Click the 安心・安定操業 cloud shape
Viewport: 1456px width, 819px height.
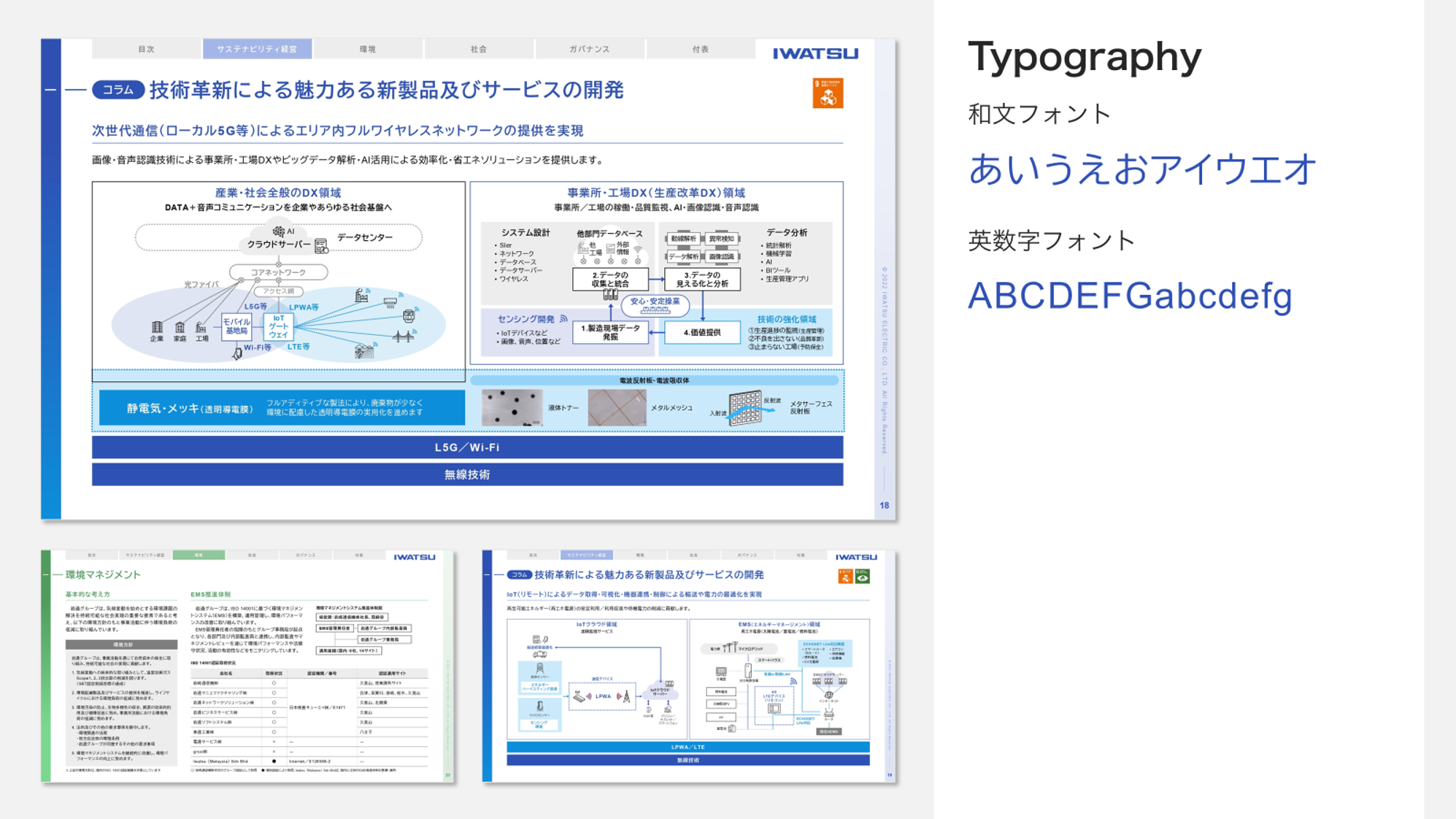pyautogui.click(x=655, y=304)
